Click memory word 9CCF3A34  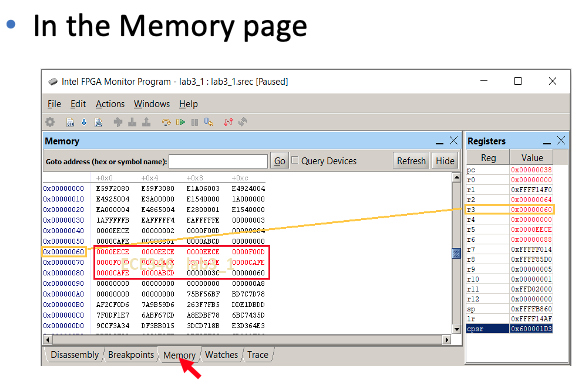point(113,326)
